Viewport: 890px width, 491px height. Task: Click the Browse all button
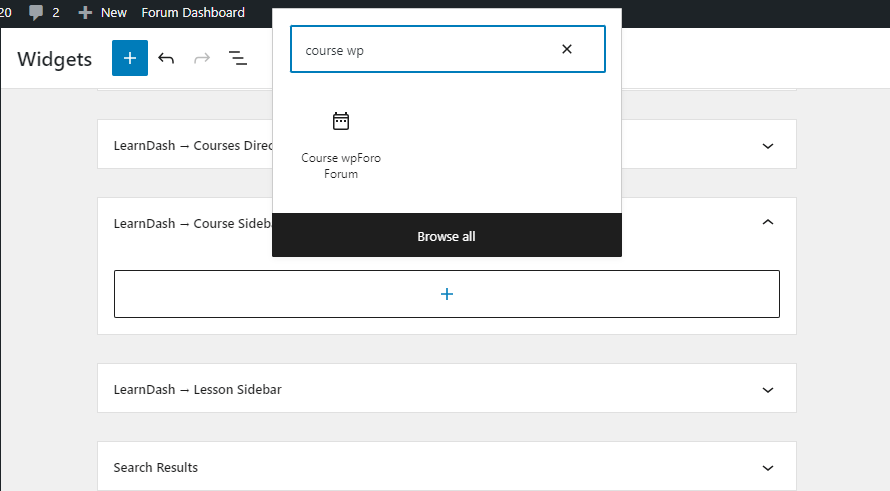coord(447,236)
